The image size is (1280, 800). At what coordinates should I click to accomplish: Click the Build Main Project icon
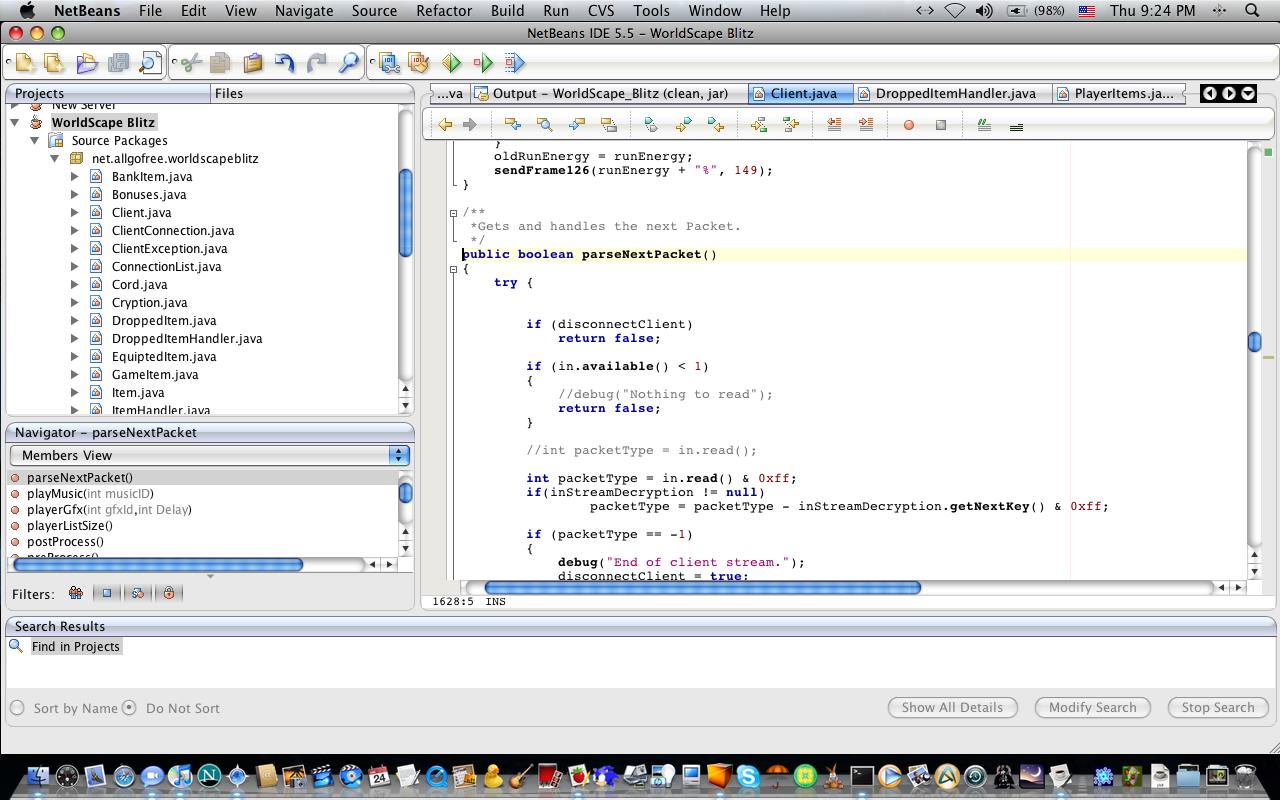point(389,63)
